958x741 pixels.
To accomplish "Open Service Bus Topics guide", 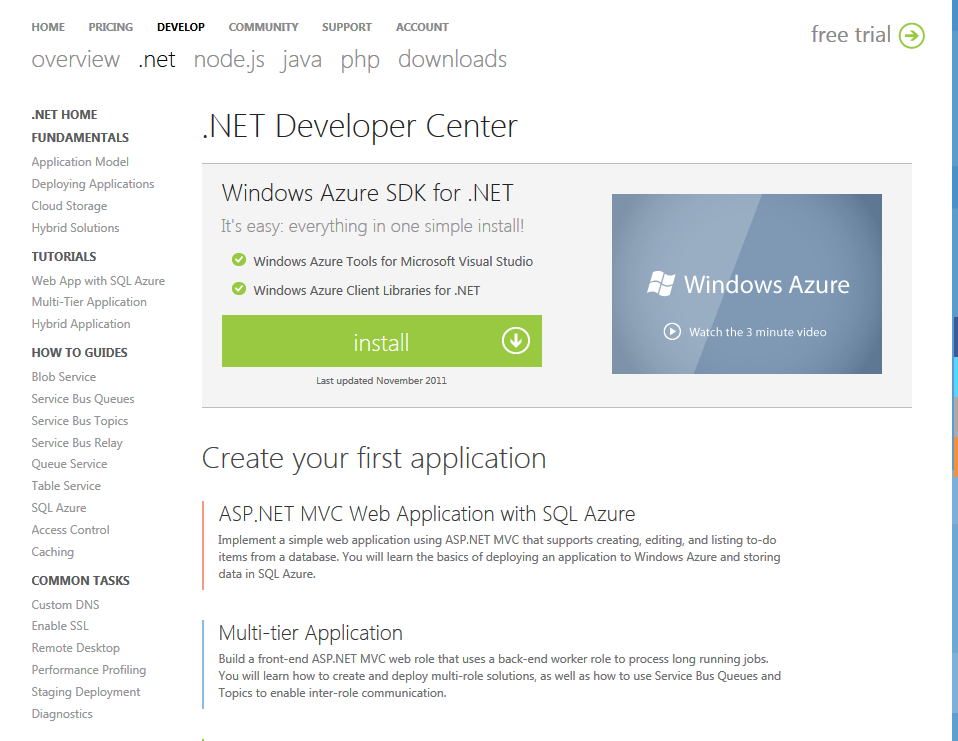I will [x=79, y=421].
